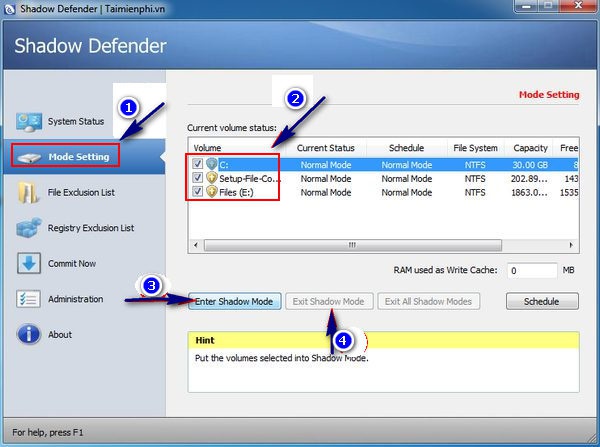600x447 pixels.
Task: Select the C: volume row name
Action: [224, 165]
